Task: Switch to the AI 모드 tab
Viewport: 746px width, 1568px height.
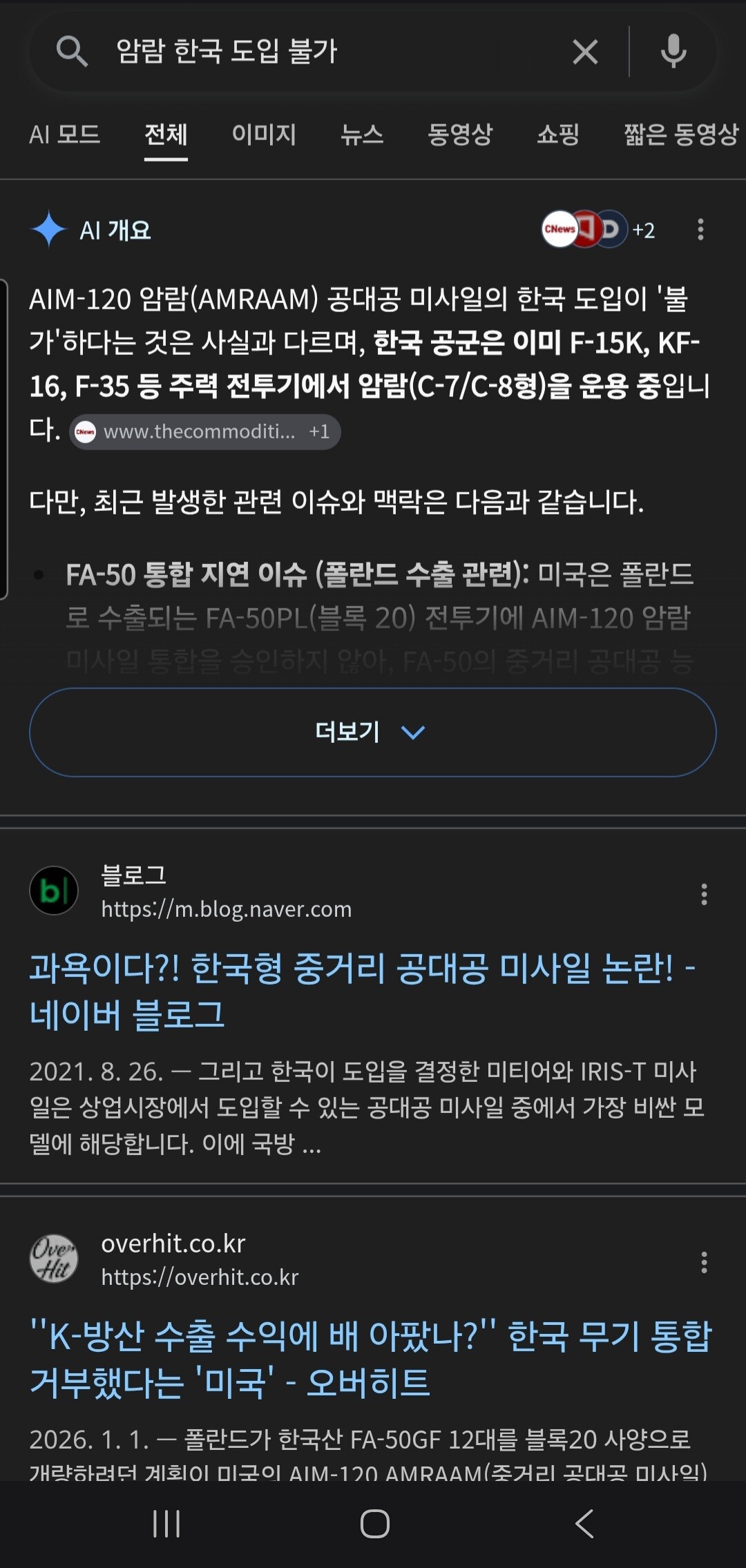Action: [x=64, y=134]
